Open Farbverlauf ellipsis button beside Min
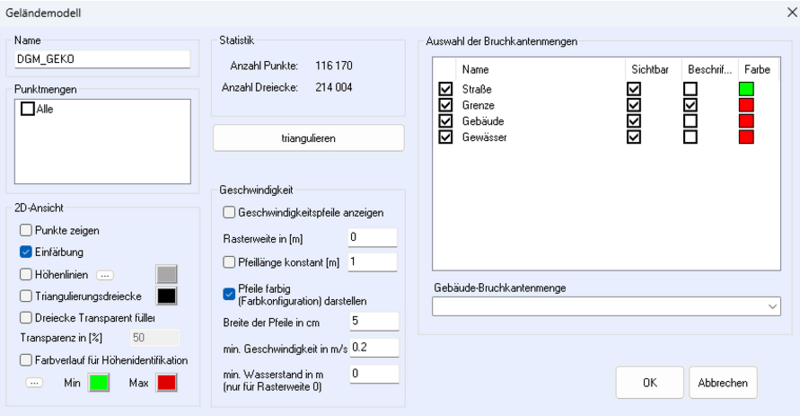The width and height of the screenshot is (800, 416). click(x=32, y=382)
